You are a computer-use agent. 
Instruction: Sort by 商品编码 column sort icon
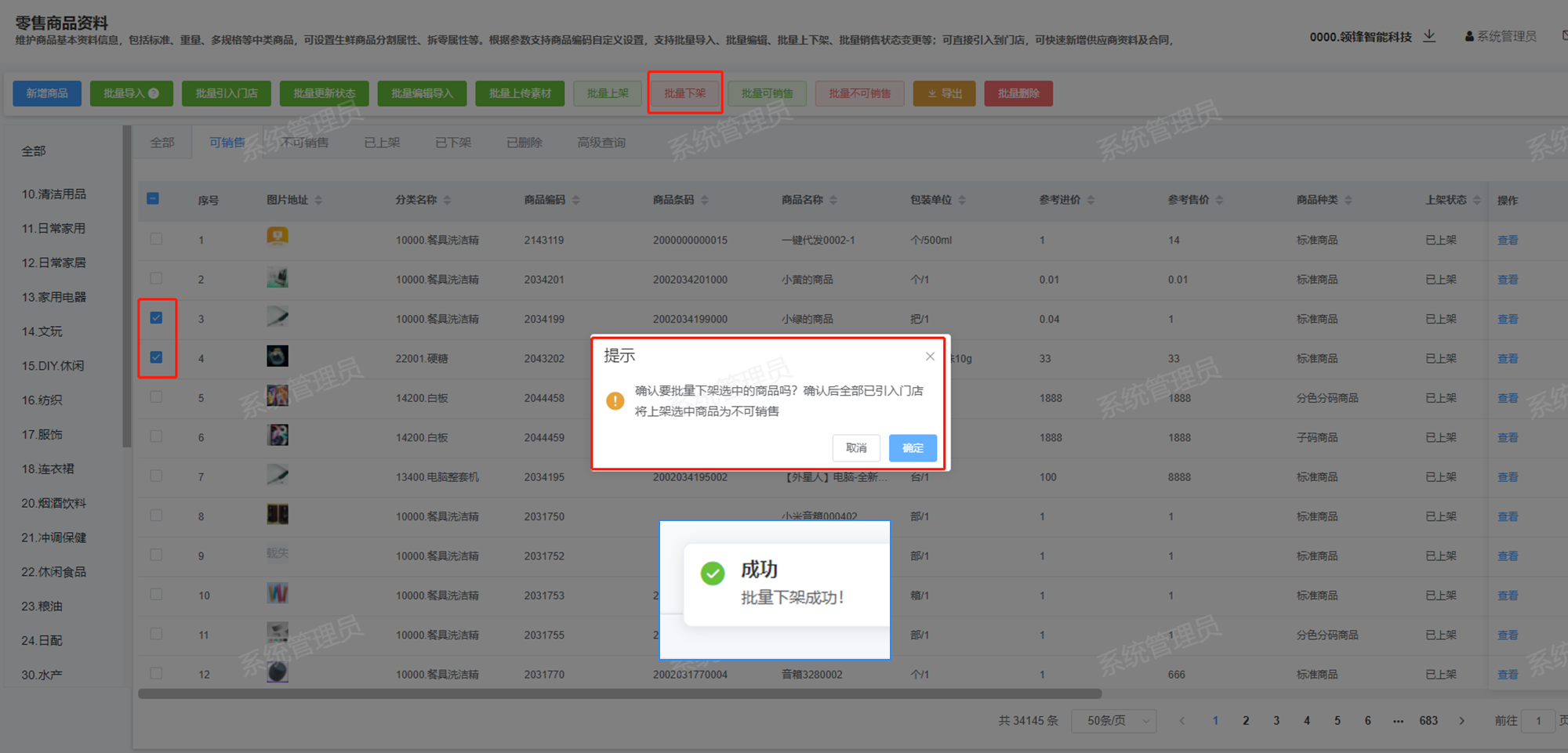pyautogui.click(x=576, y=201)
